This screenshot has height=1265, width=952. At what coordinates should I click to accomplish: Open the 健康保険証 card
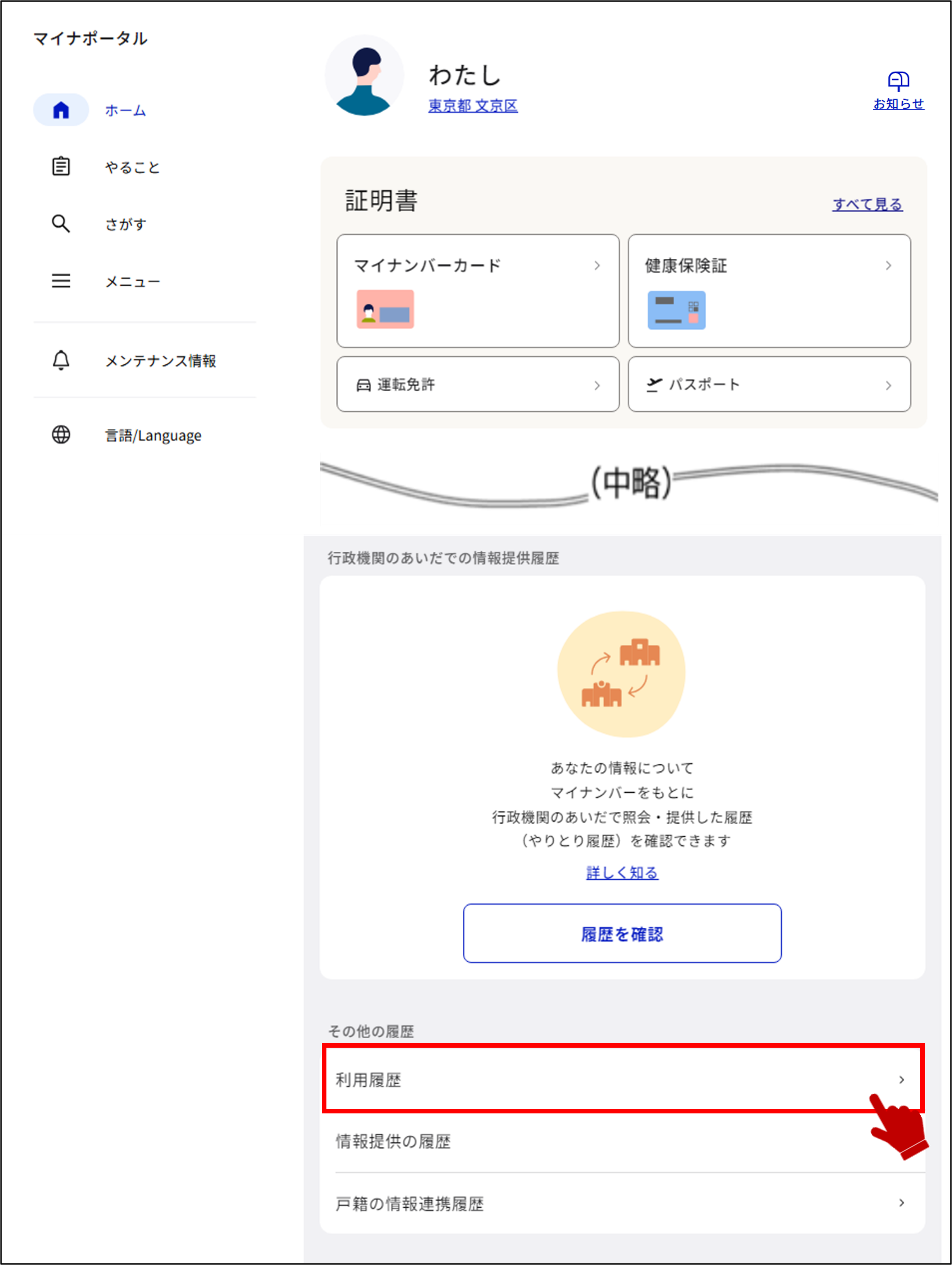pos(769,291)
